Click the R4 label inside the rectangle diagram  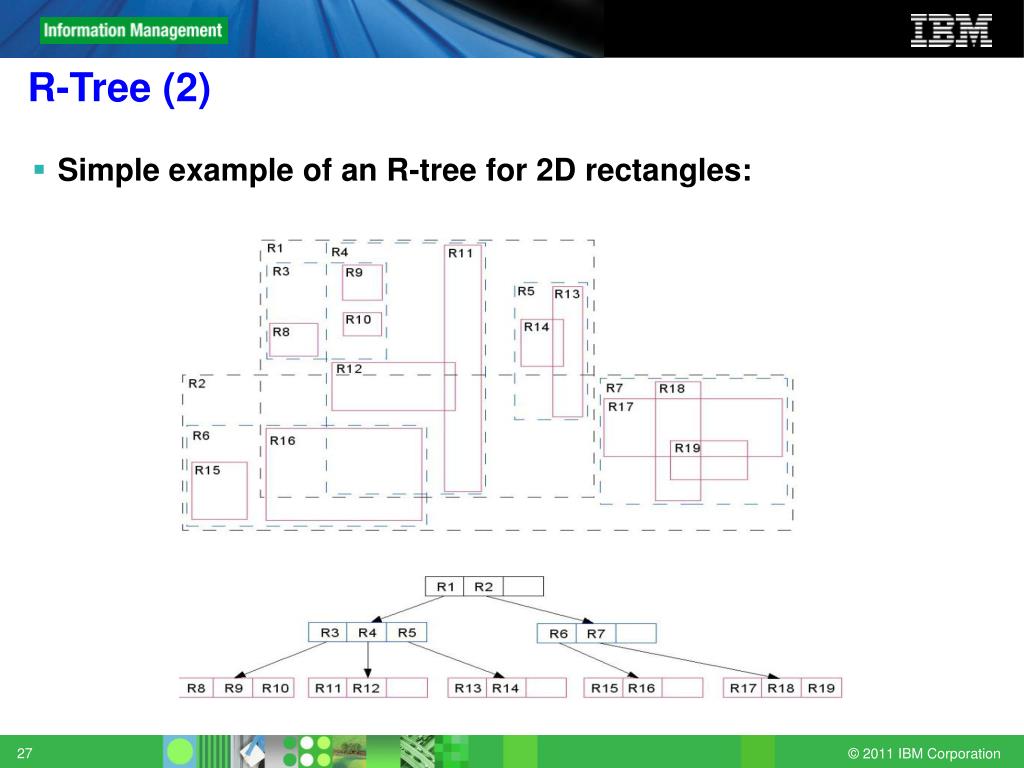[x=340, y=252]
